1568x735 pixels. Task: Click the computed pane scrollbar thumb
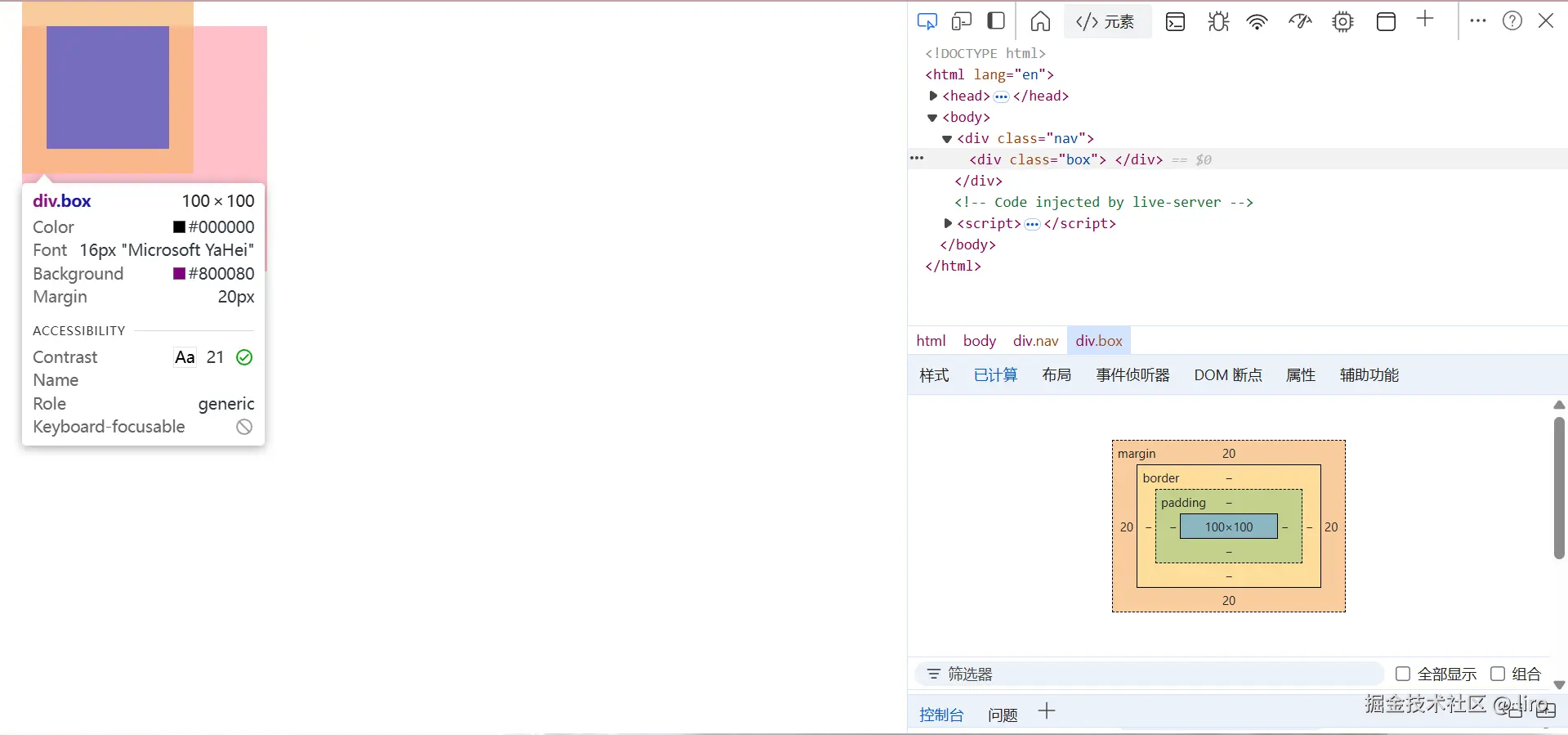pos(1559,488)
